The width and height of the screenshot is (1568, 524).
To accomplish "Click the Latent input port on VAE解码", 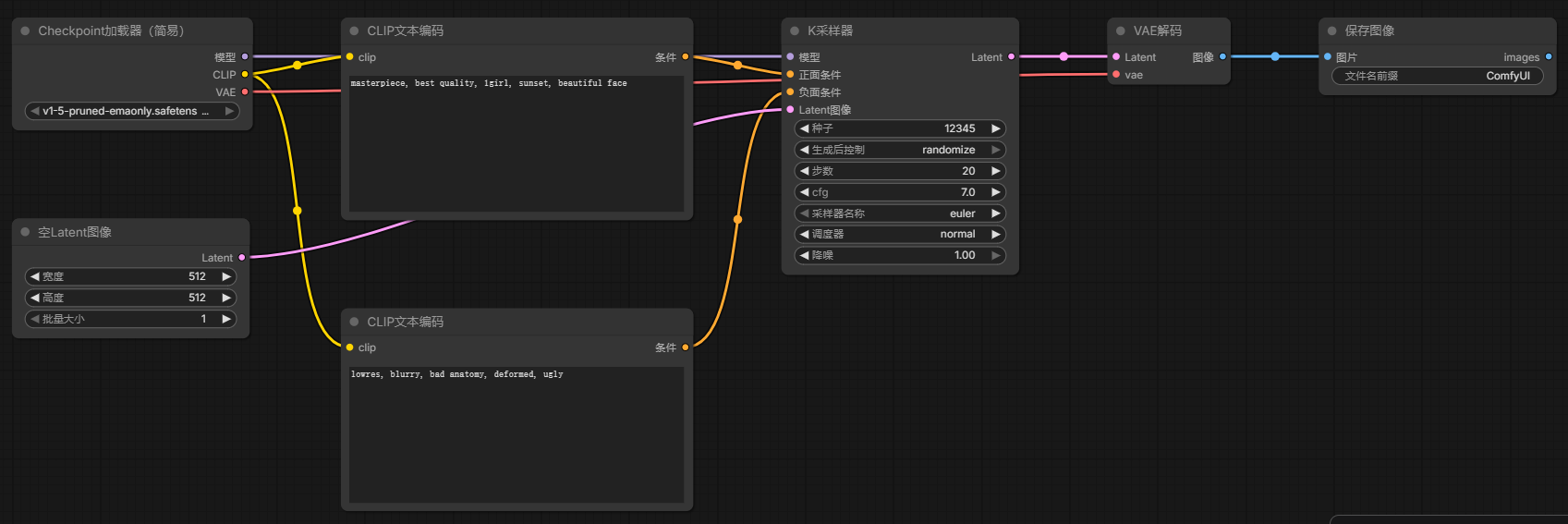I will [x=1116, y=56].
